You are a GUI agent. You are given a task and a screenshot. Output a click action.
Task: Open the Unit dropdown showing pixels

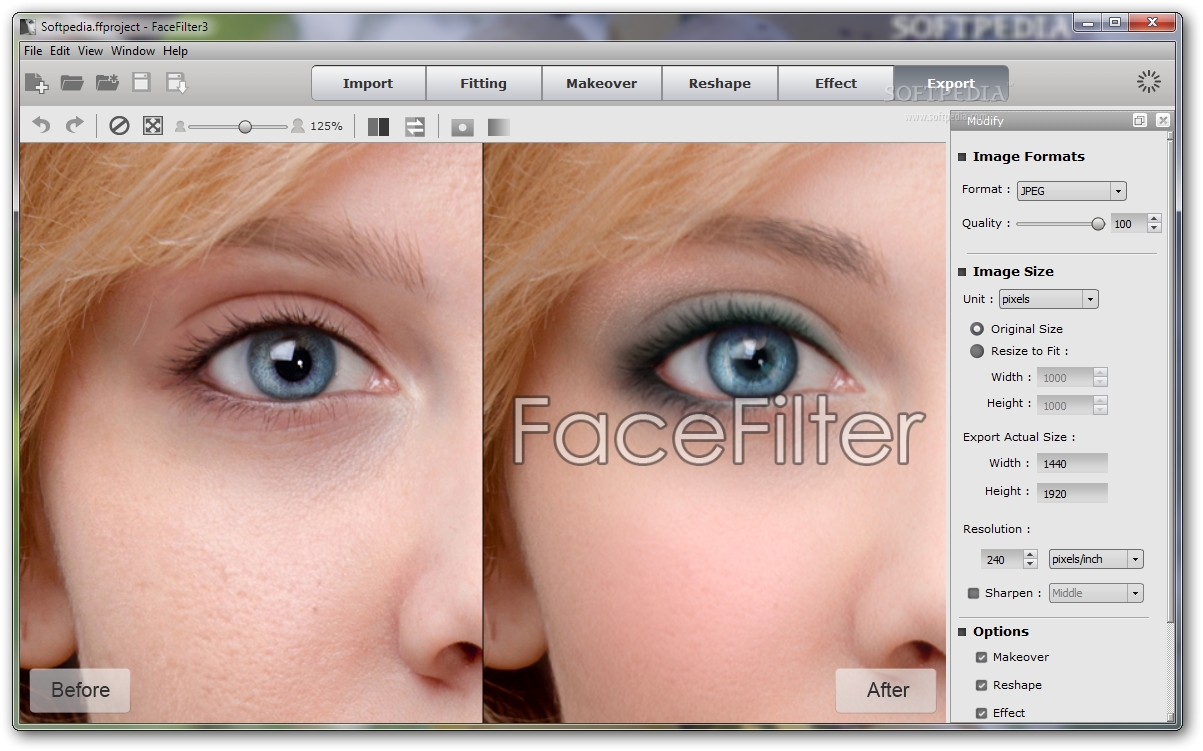tap(1048, 299)
